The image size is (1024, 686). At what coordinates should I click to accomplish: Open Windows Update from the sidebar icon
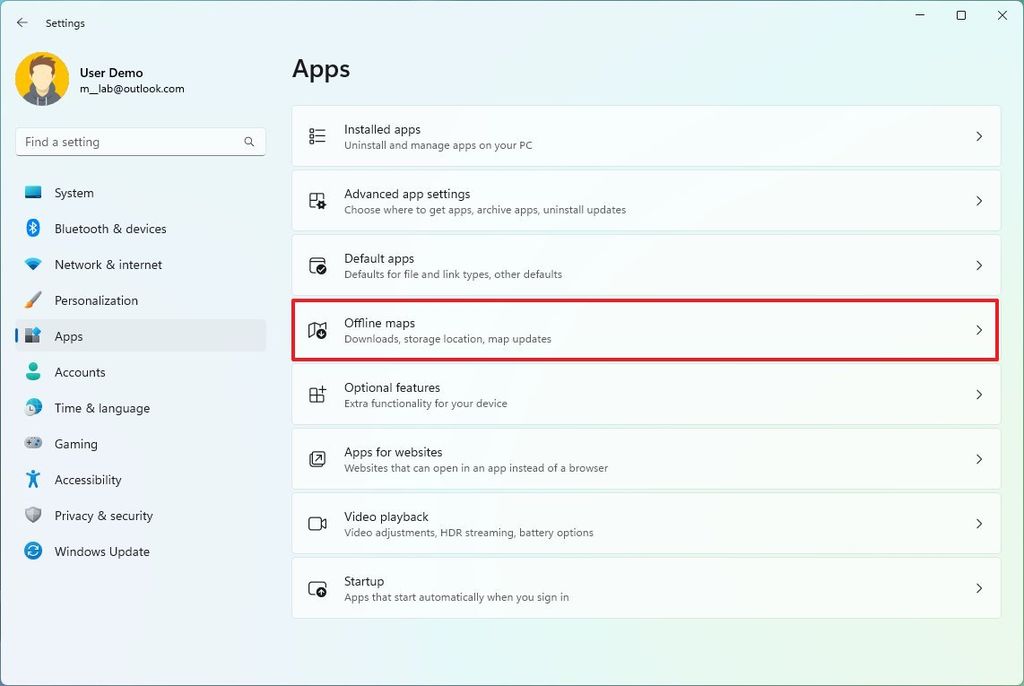33,551
